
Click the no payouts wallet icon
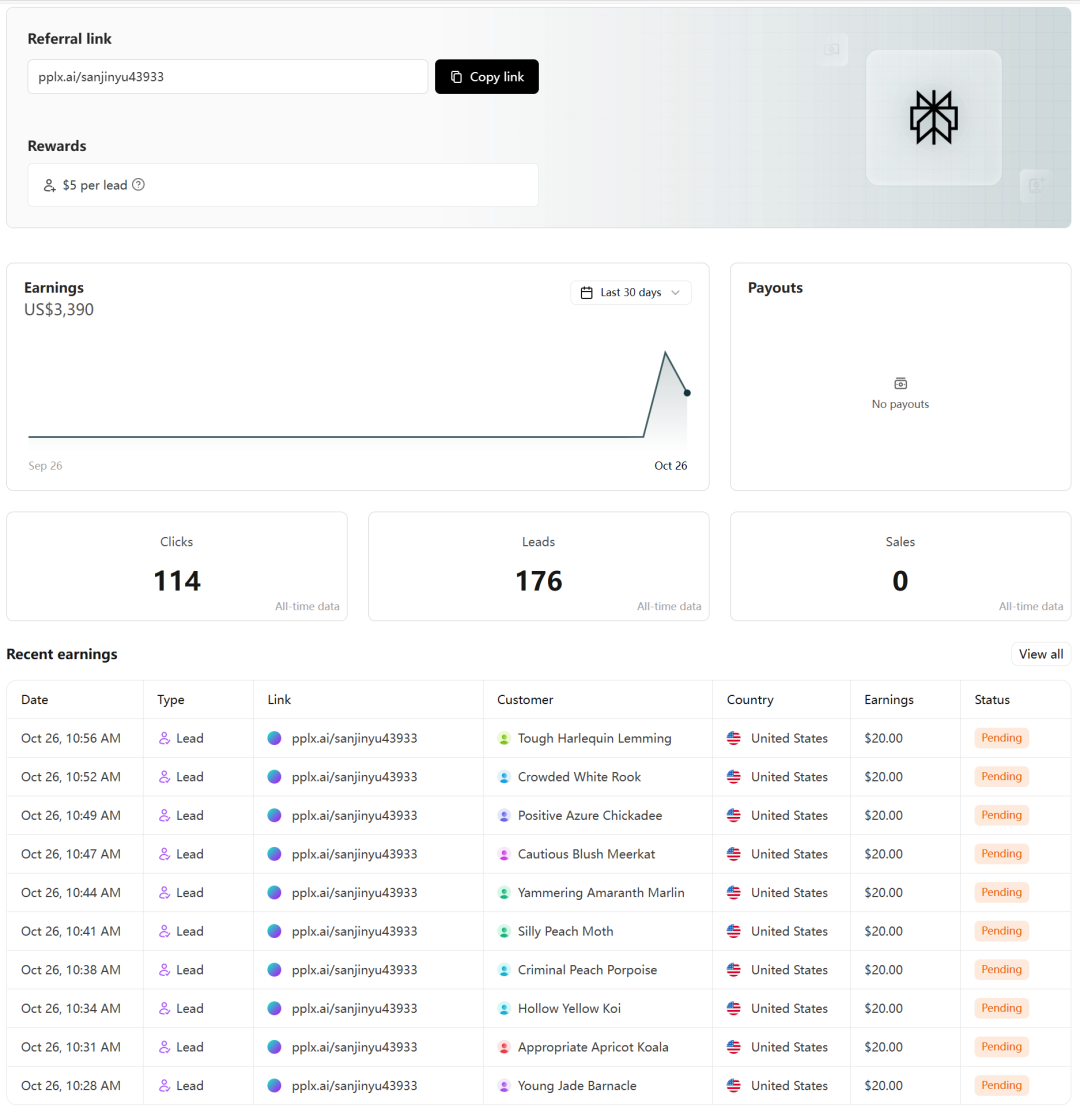click(900, 384)
